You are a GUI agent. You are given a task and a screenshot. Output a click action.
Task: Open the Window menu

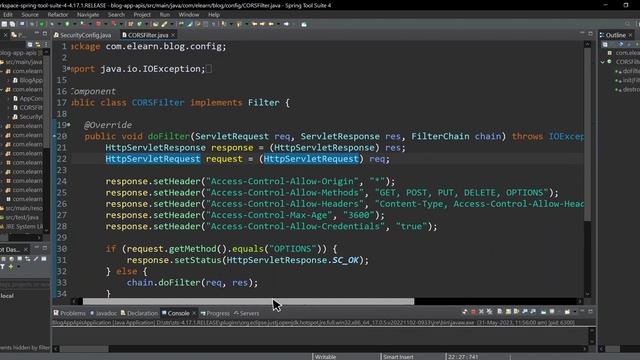(x=189, y=15)
